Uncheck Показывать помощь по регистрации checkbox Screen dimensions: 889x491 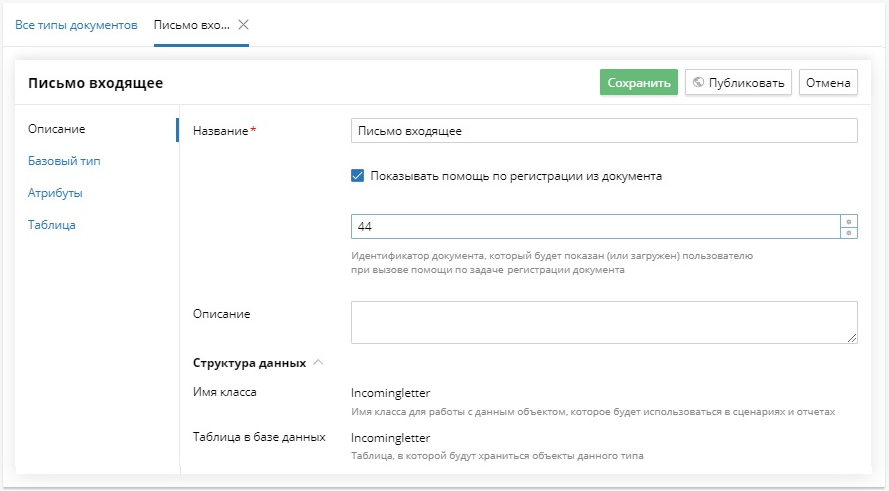[x=358, y=176]
